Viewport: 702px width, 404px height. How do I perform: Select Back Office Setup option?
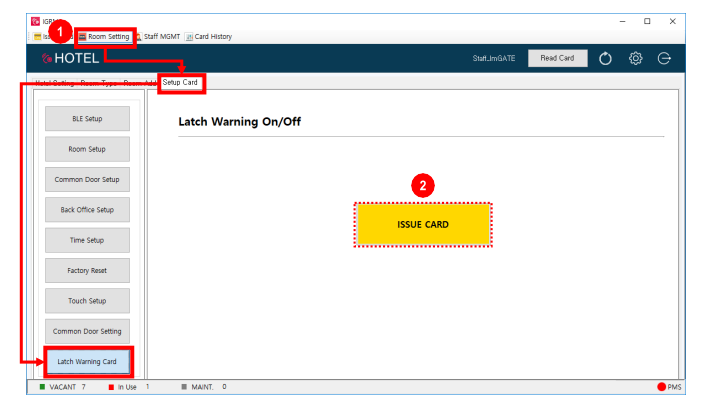[87, 210]
